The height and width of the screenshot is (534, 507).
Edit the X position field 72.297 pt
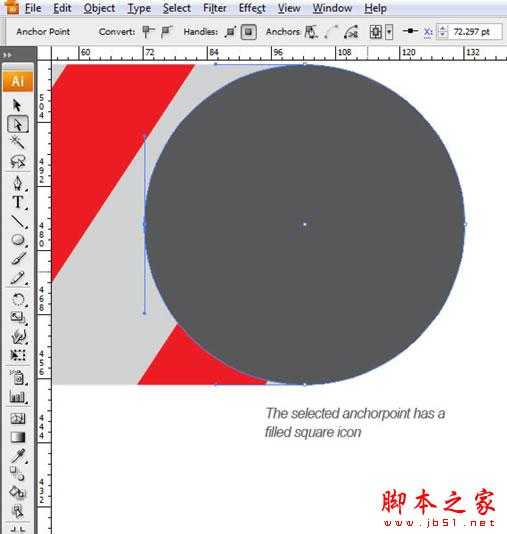475,32
